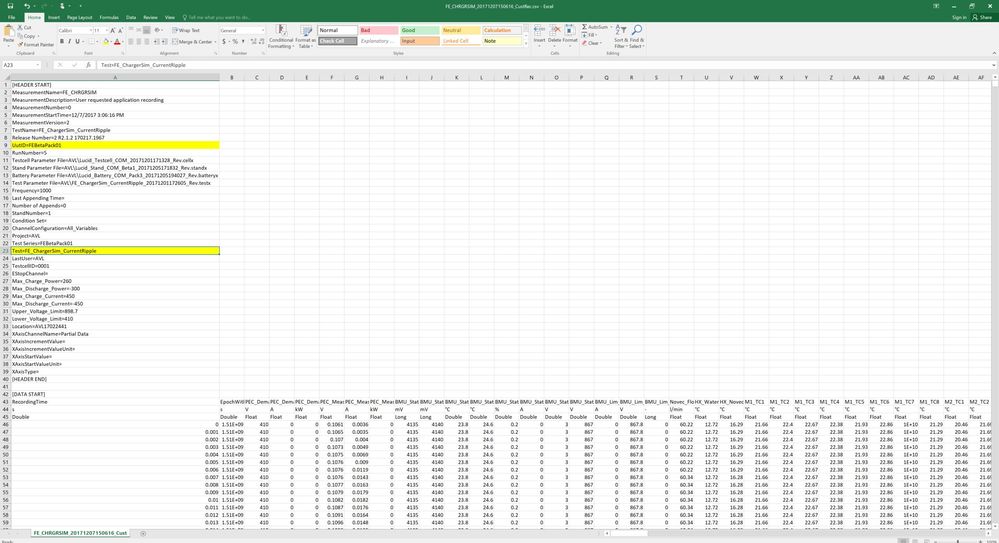Toggle Bold formatting
Image resolution: width=999 pixels, height=543 pixels.
pyautogui.click(x=62, y=41)
